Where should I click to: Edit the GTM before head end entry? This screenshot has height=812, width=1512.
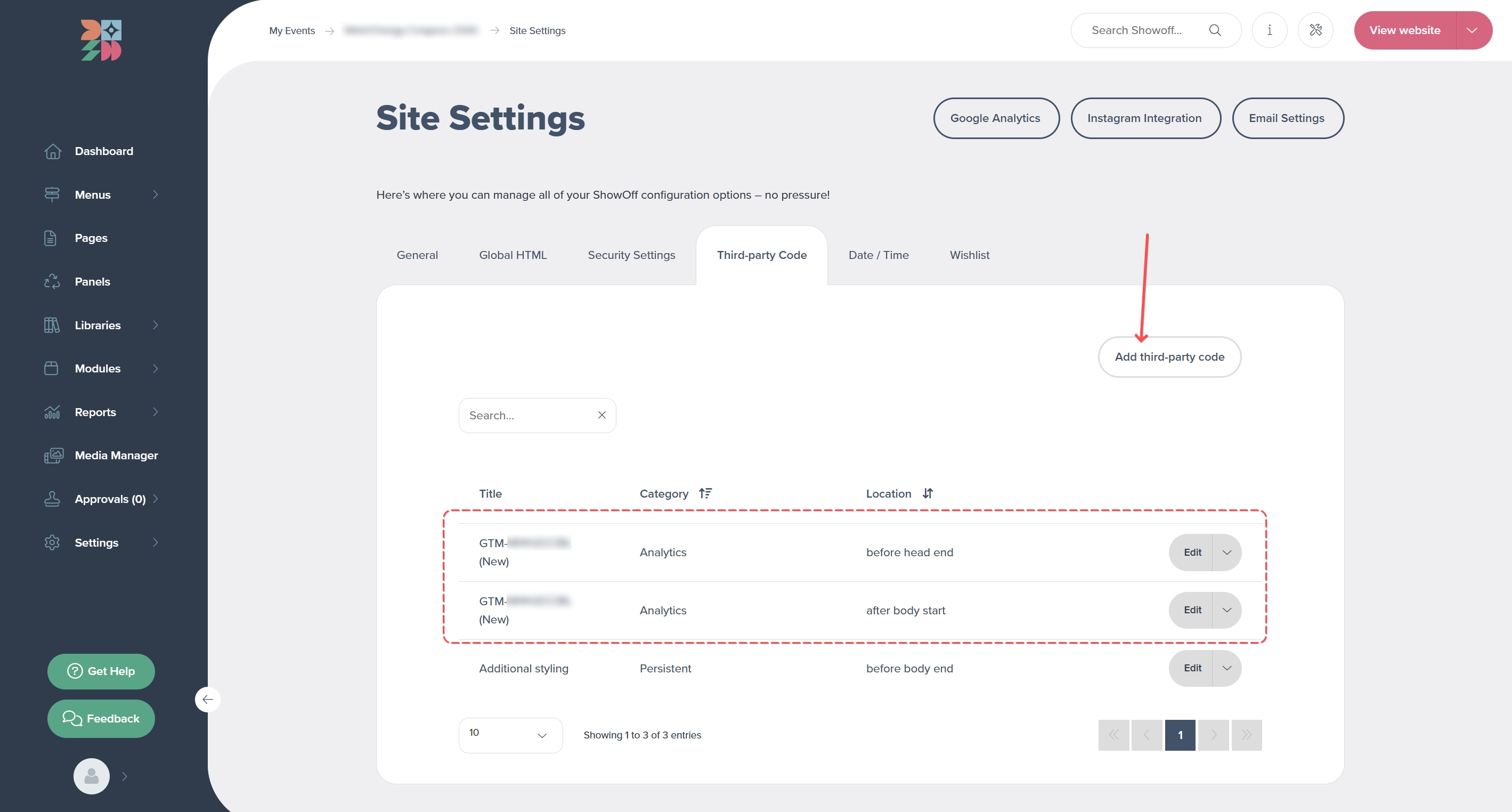pos(1191,553)
